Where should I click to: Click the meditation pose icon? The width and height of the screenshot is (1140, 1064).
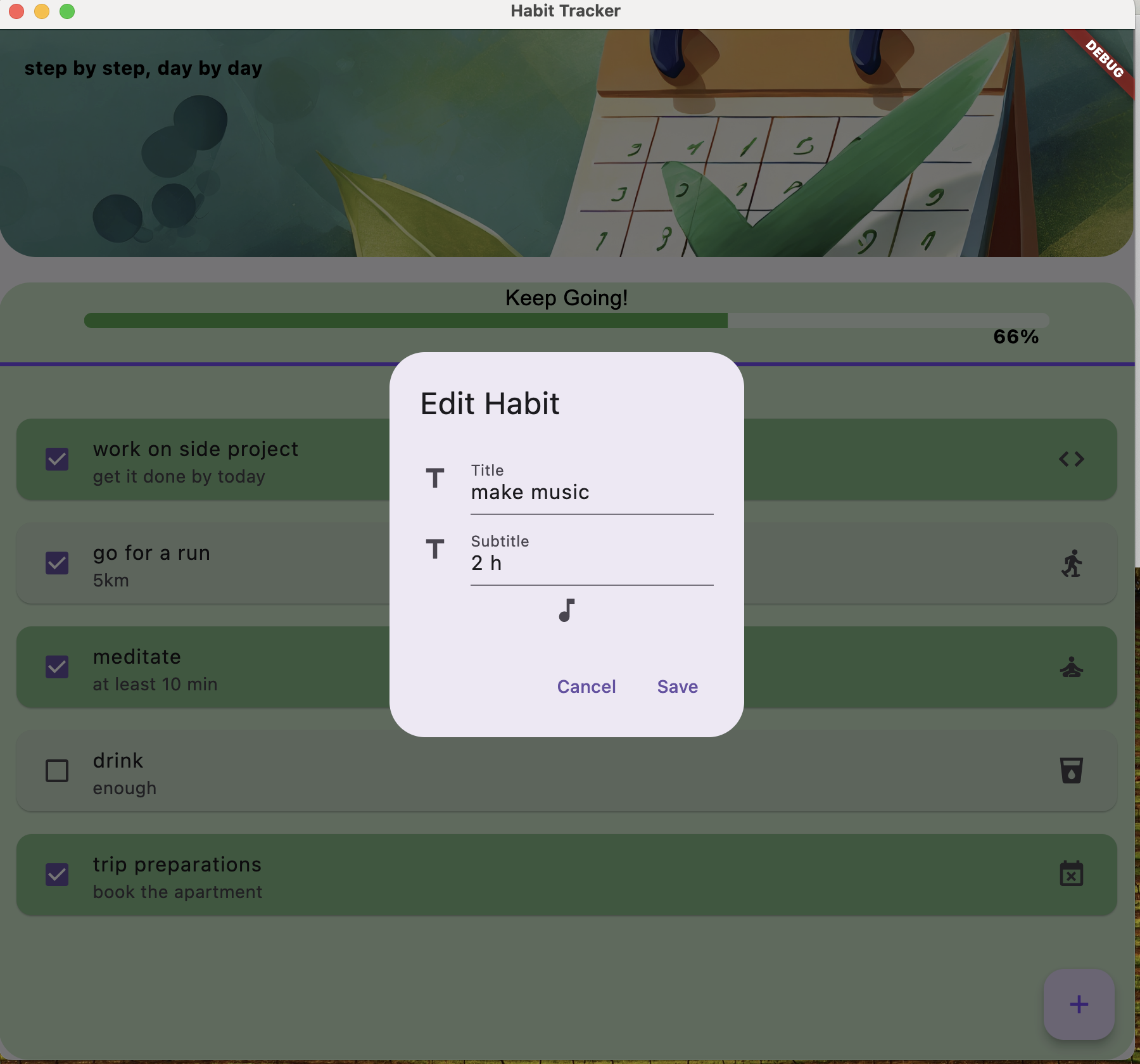click(1071, 667)
